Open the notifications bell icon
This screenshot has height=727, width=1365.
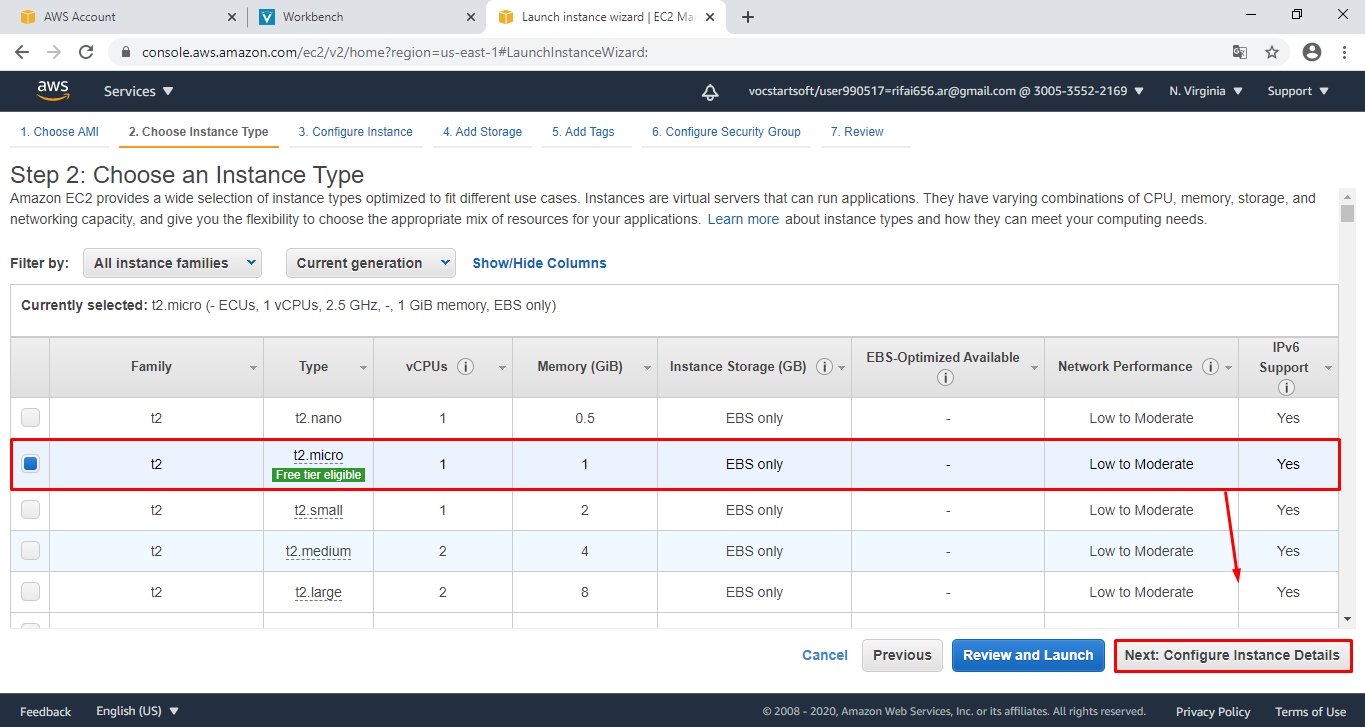click(710, 92)
